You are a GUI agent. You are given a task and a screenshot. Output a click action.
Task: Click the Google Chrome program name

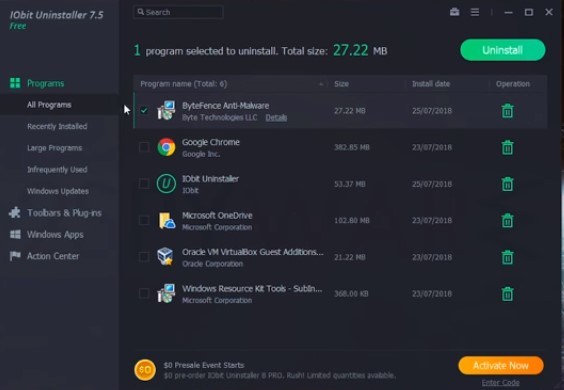pos(211,142)
